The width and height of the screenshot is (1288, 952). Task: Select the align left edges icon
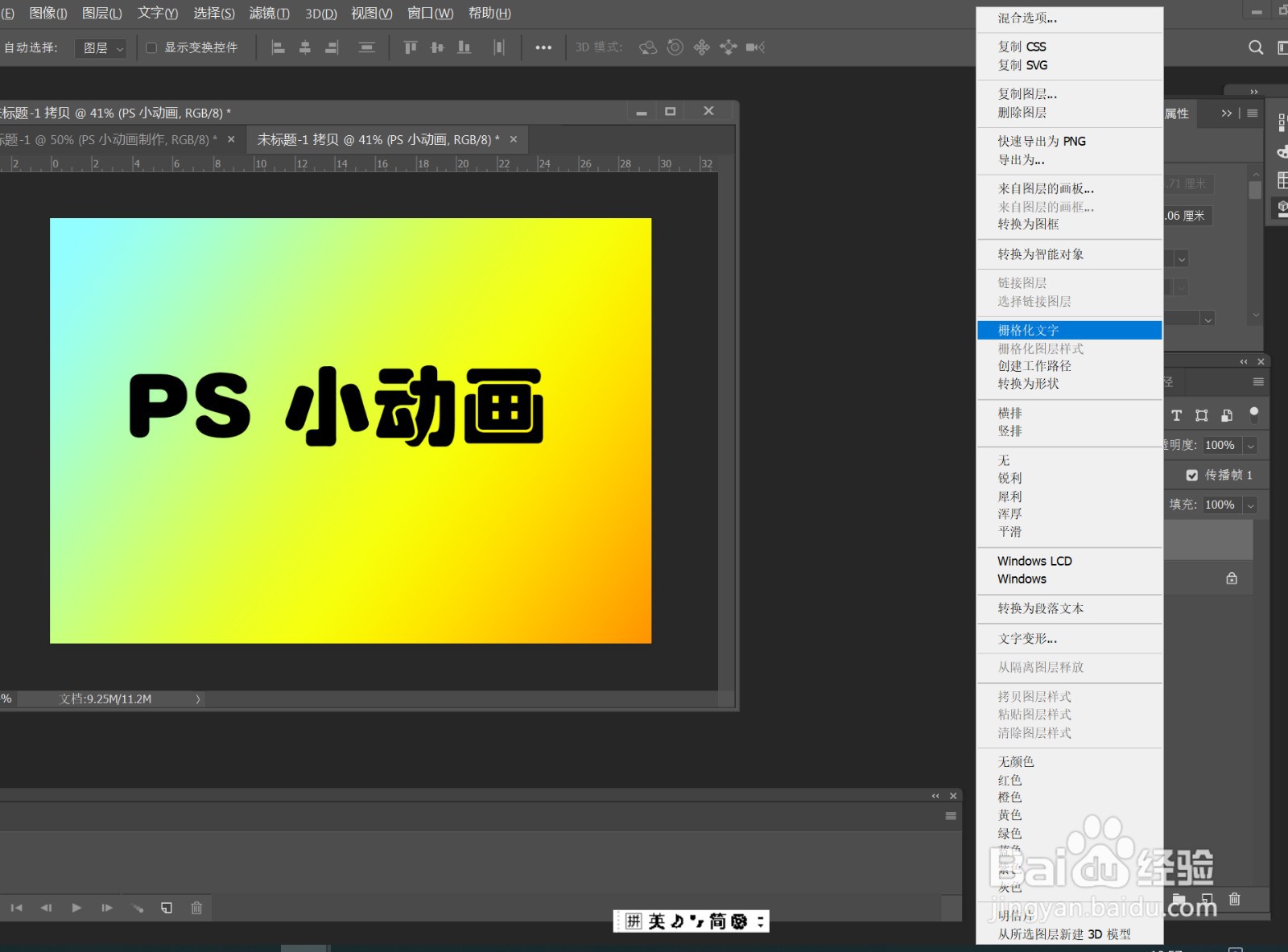point(278,47)
